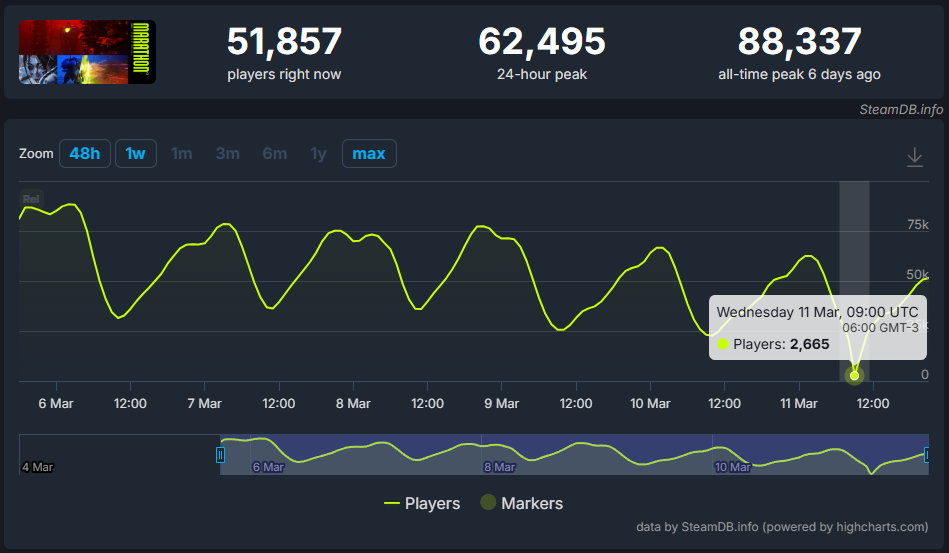Click the disabled 1y zoom option

pyautogui.click(x=318, y=154)
